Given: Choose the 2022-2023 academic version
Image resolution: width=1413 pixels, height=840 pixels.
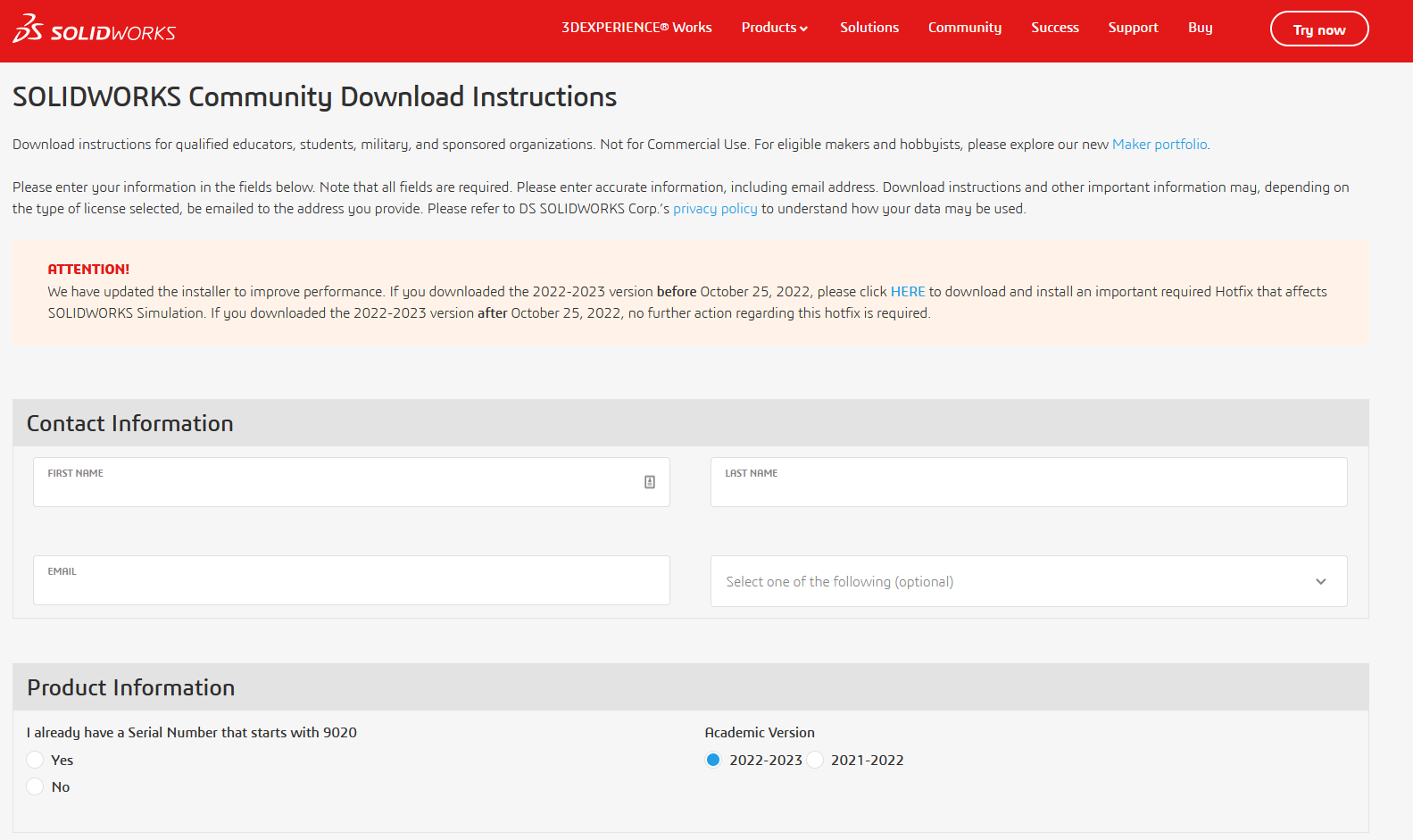Looking at the screenshot, I should [x=713, y=760].
